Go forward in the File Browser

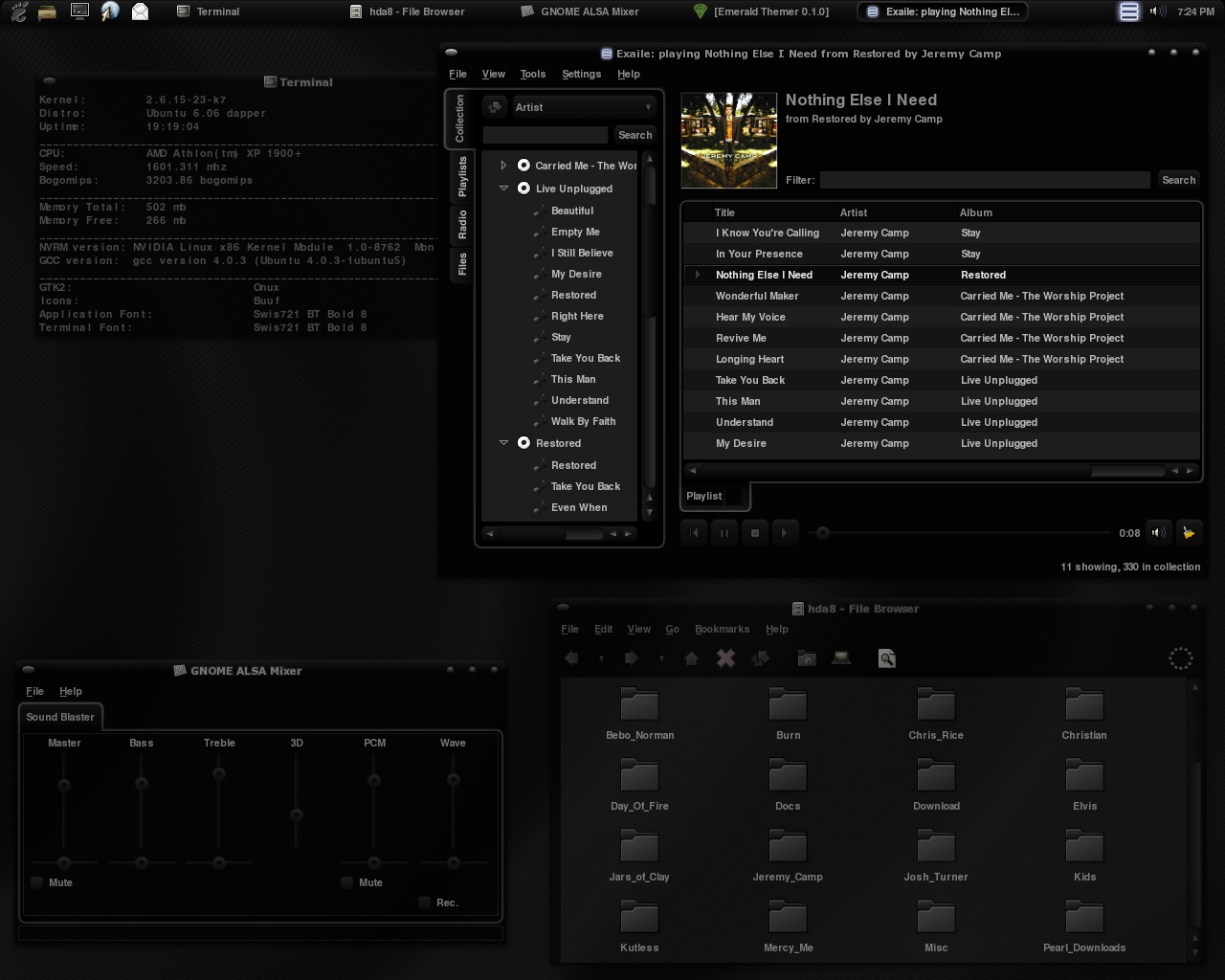[632, 658]
